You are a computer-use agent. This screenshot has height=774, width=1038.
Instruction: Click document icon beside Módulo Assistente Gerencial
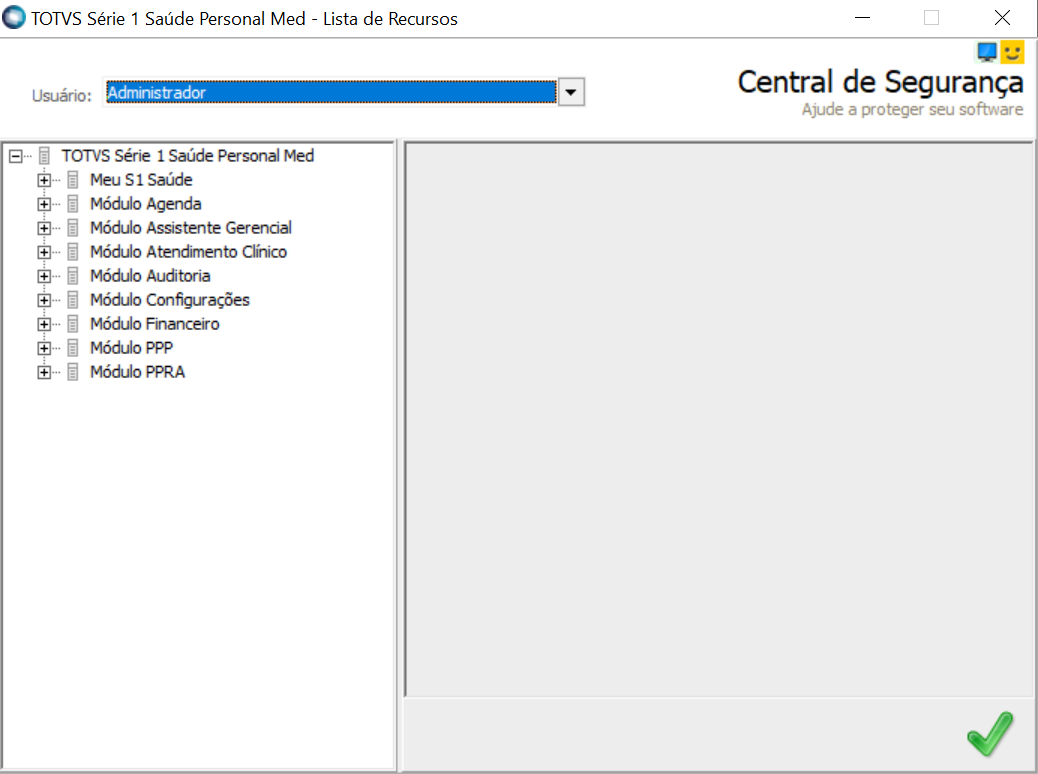pos(73,228)
